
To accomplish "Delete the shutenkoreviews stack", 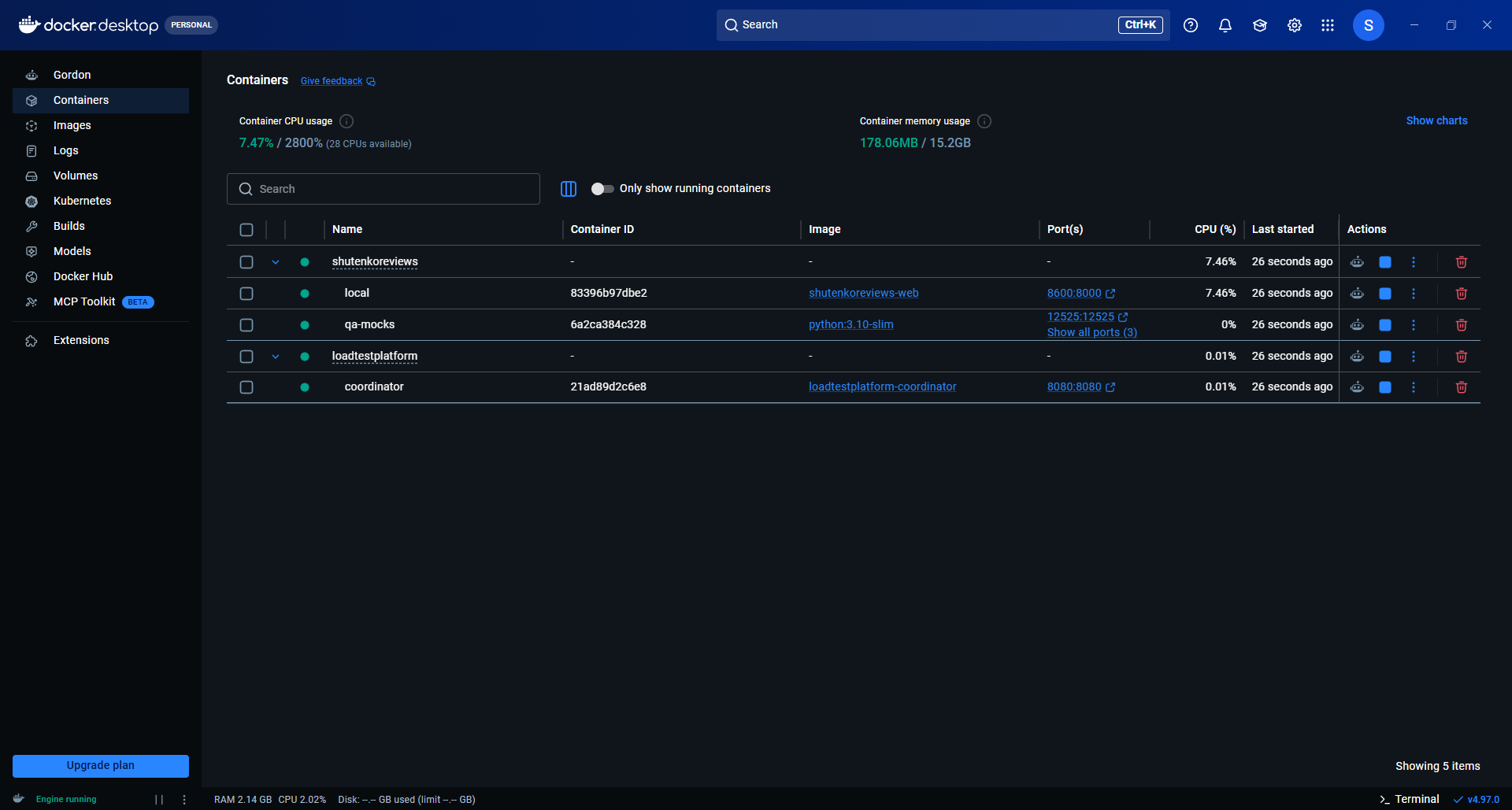I will (x=1462, y=262).
